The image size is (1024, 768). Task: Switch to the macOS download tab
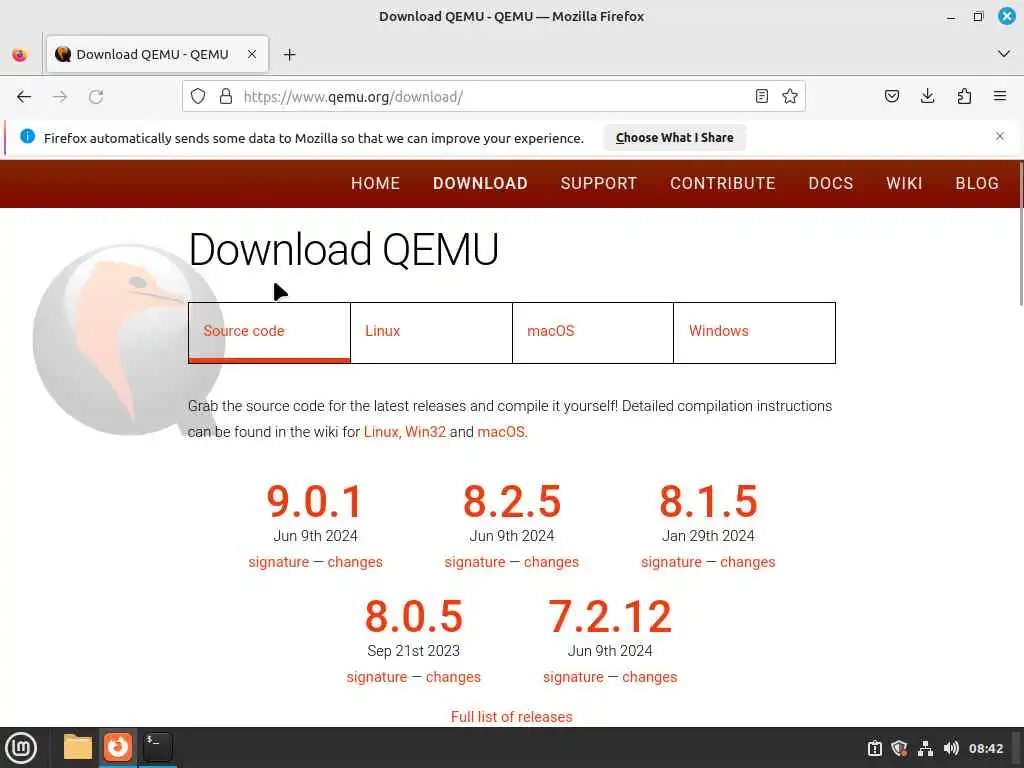593,332
